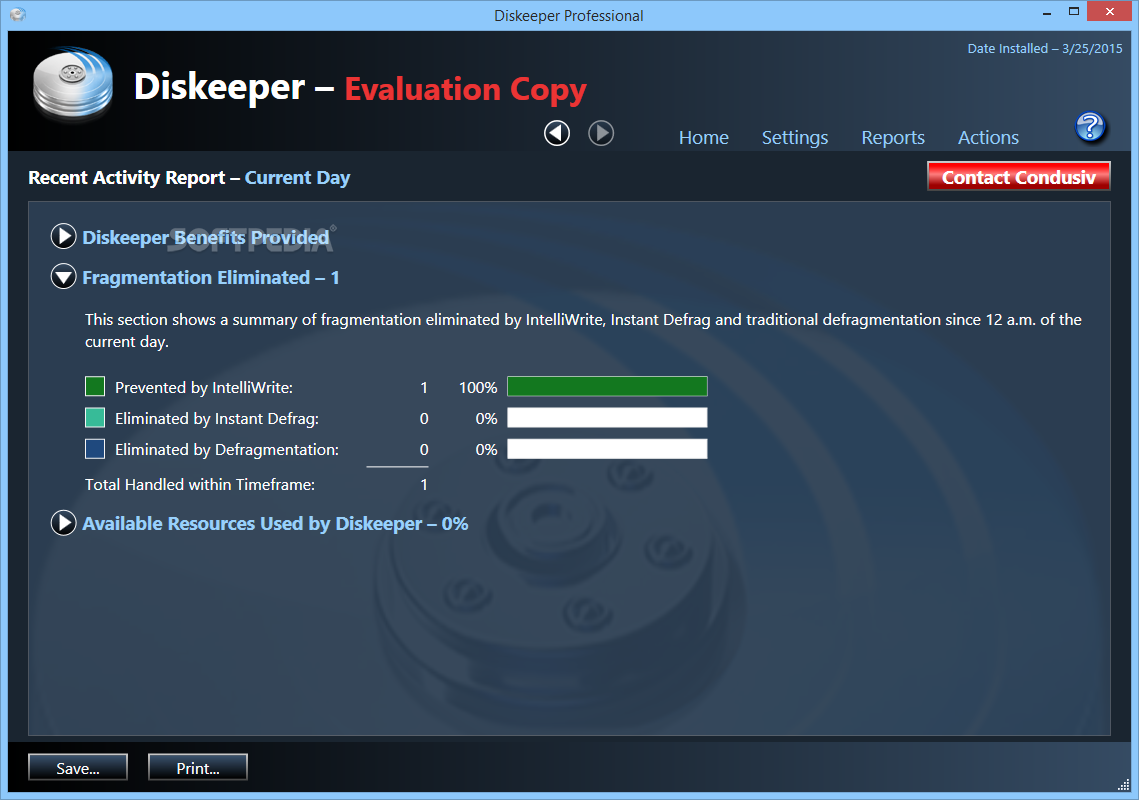Click the 100% IntelliWrite value
Screen dimensions: 1139x800
[x=478, y=388]
